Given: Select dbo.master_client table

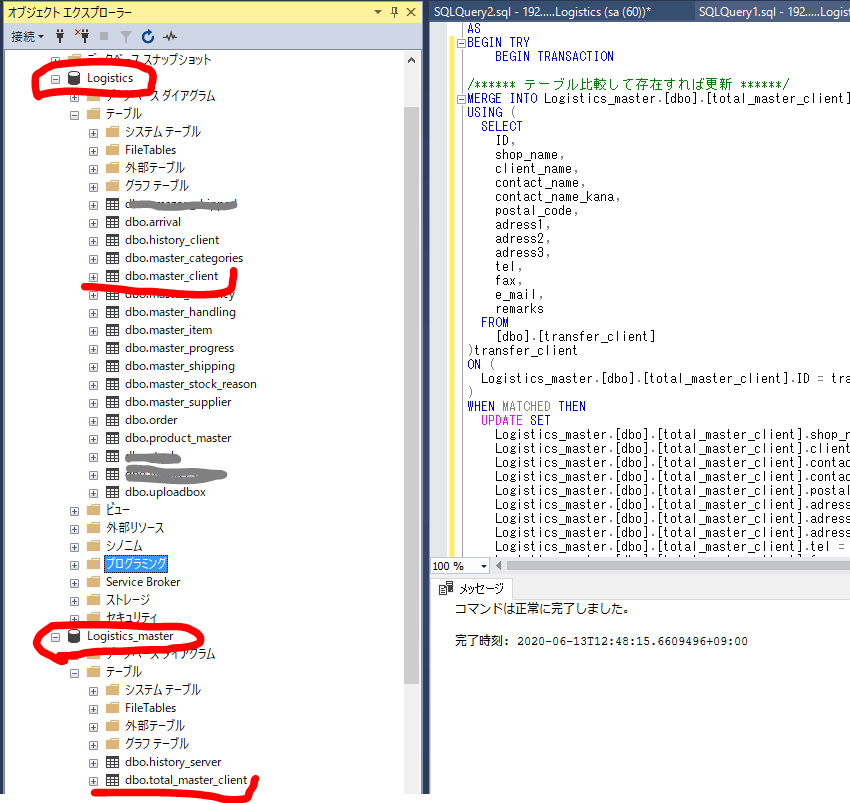Looking at the screenshot, I should (x=171, y=276).
